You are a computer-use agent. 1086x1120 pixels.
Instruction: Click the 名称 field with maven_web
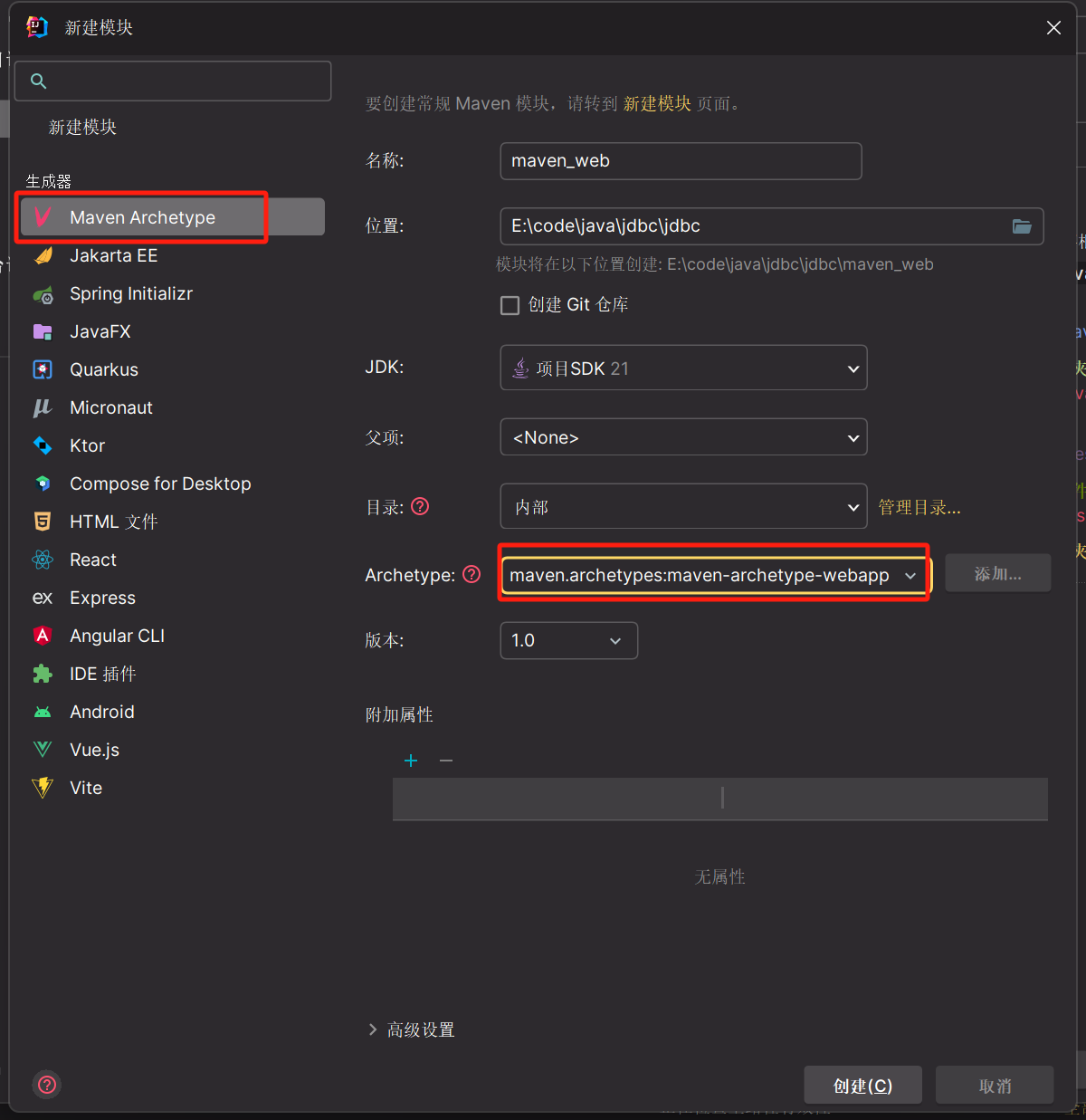tap(681, 161)
